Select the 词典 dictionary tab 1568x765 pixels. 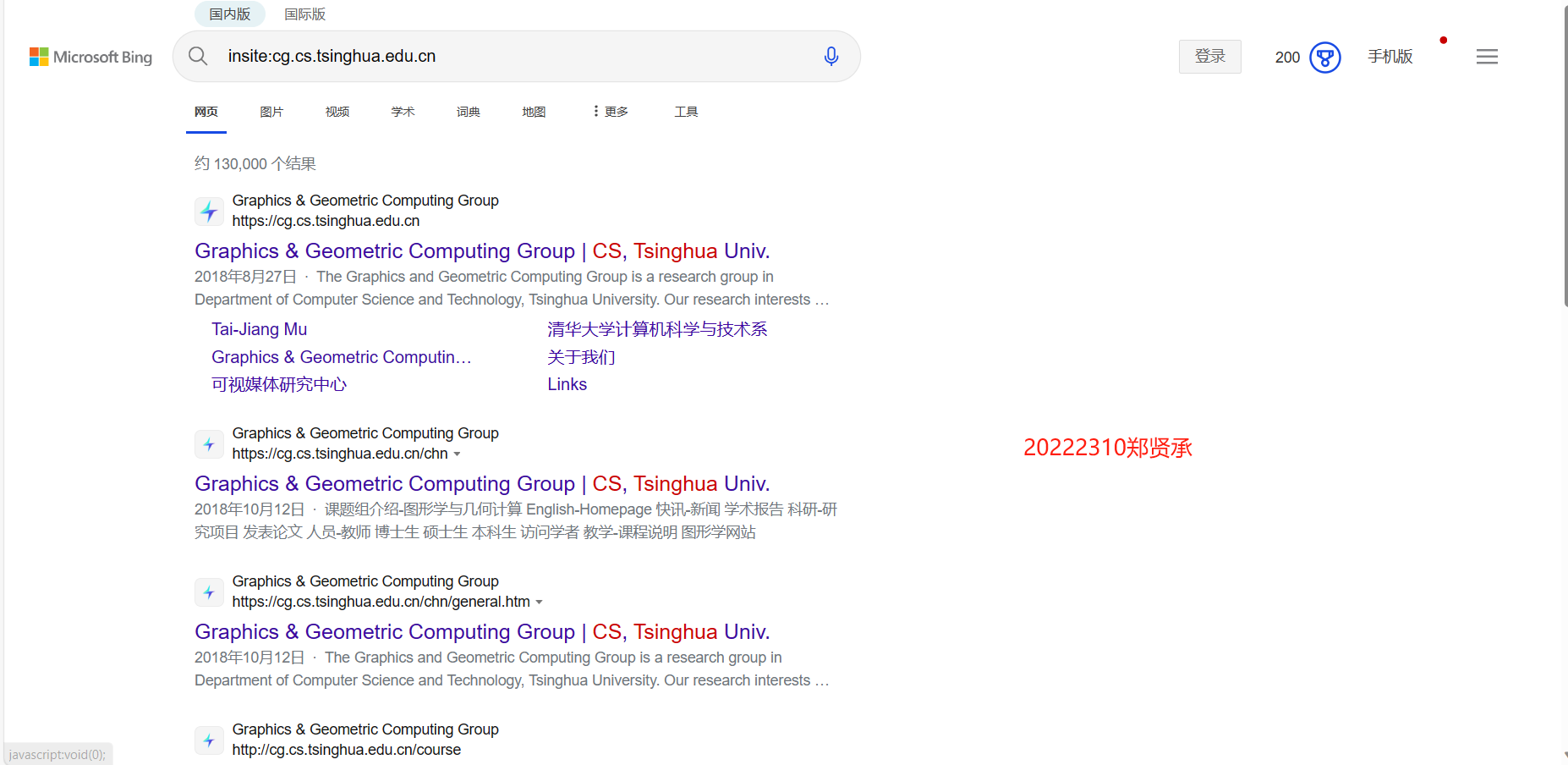469,112
